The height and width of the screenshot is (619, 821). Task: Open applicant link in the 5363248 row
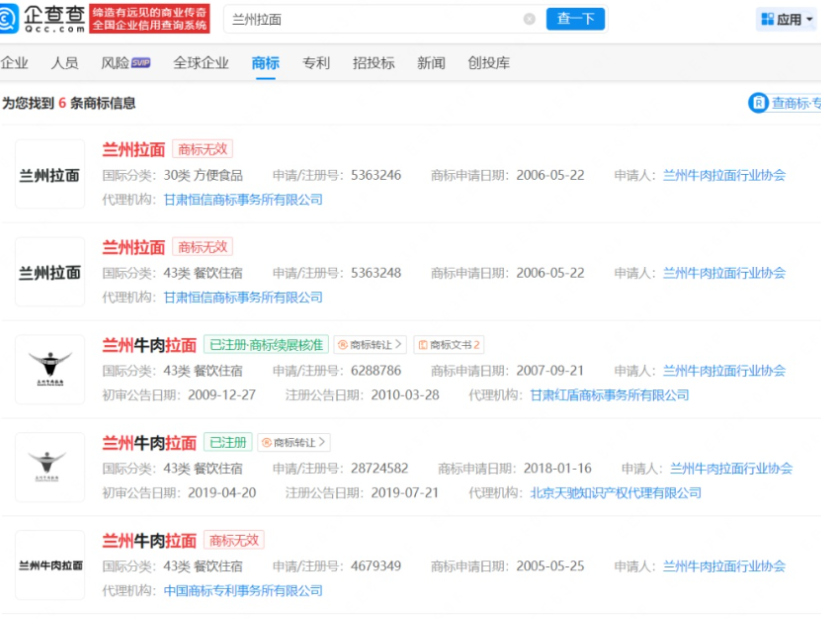coord(724,273)
